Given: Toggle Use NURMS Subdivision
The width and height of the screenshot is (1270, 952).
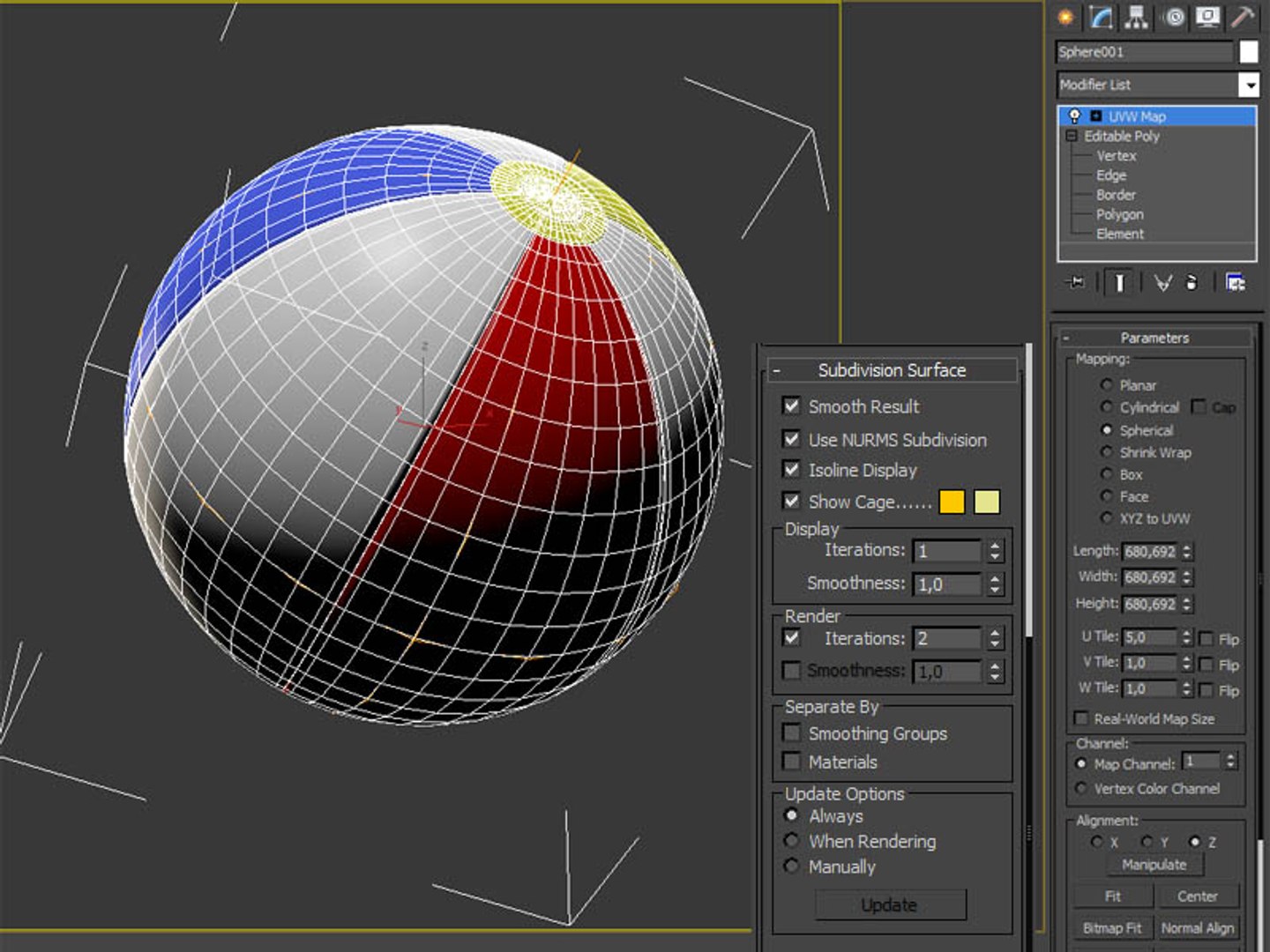Looking at the screenshot, I should [792, 439].
